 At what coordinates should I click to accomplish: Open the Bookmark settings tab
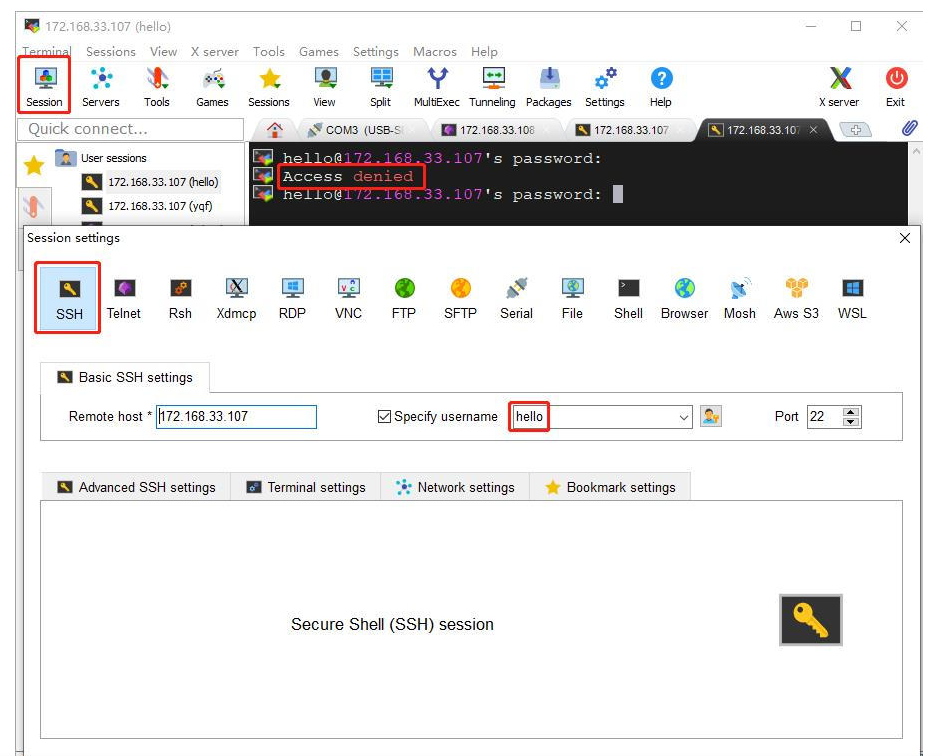coord(610,487)
